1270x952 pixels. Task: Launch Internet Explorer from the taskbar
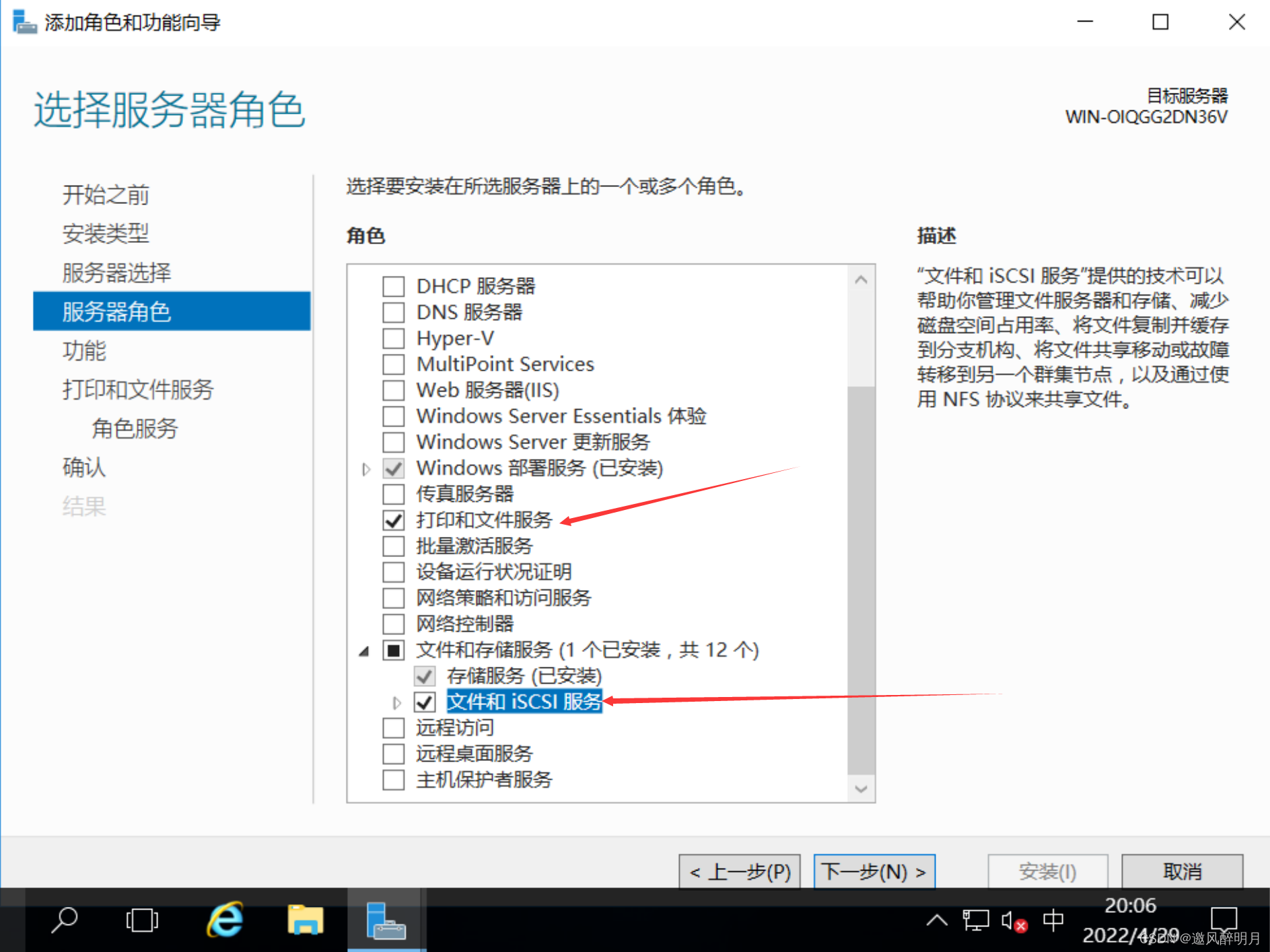(x=225, y=920)
